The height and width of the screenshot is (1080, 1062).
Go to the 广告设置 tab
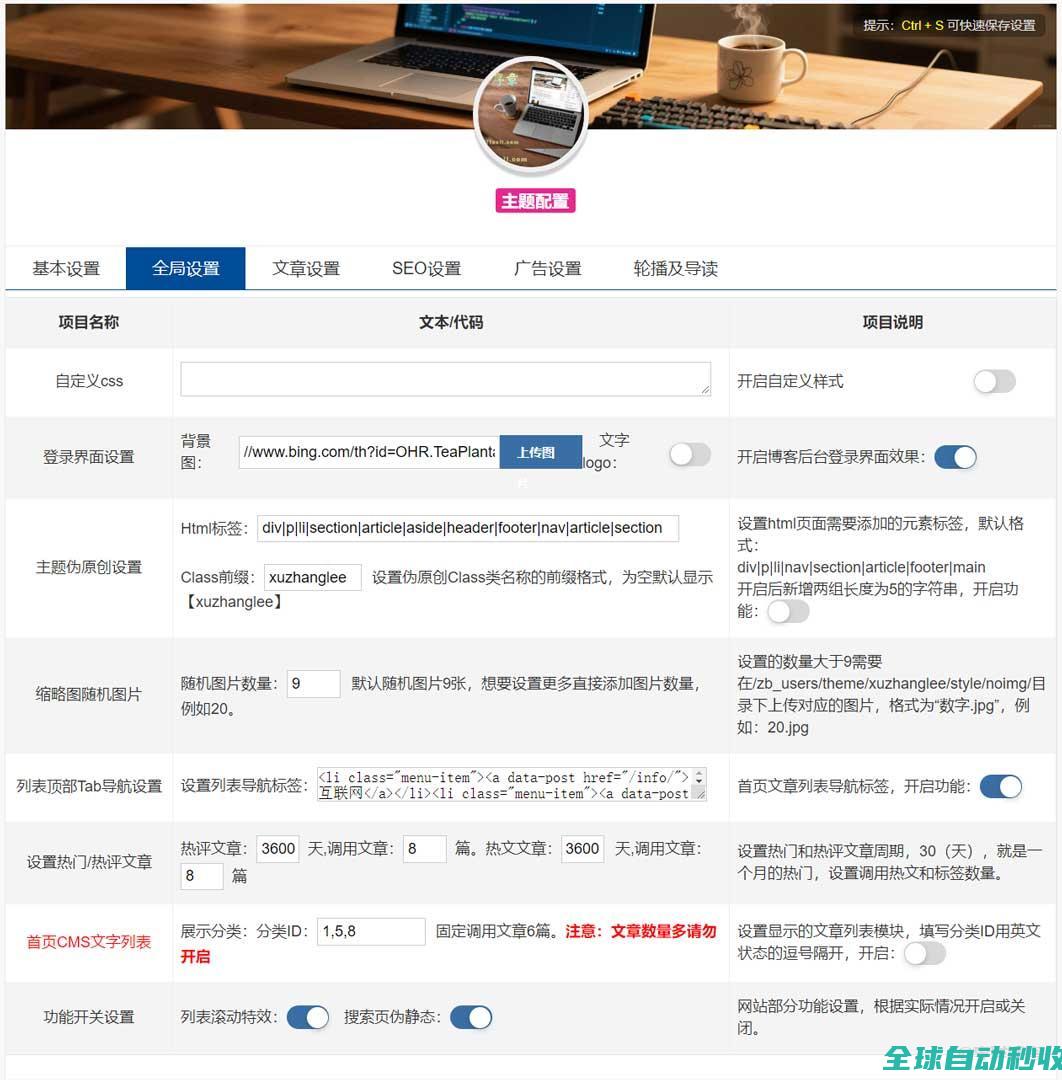click(x=547, y=268)
